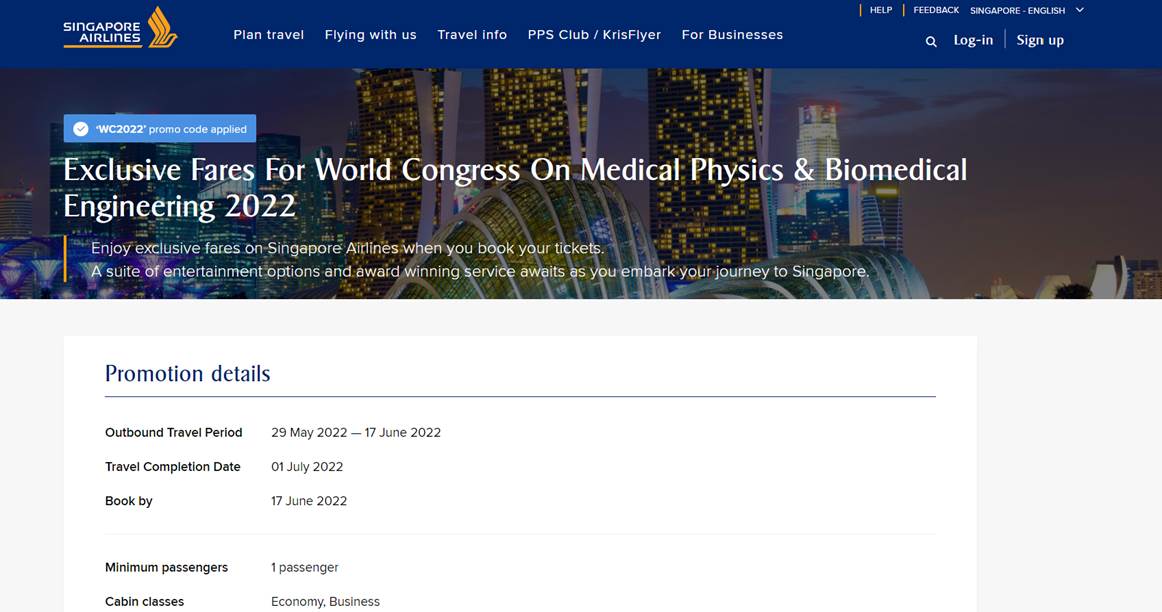The height and width of the screenshot is (612, 1162).
Task: Click the 'WC2022' promo code applied badge
Action: click(160, 129)
